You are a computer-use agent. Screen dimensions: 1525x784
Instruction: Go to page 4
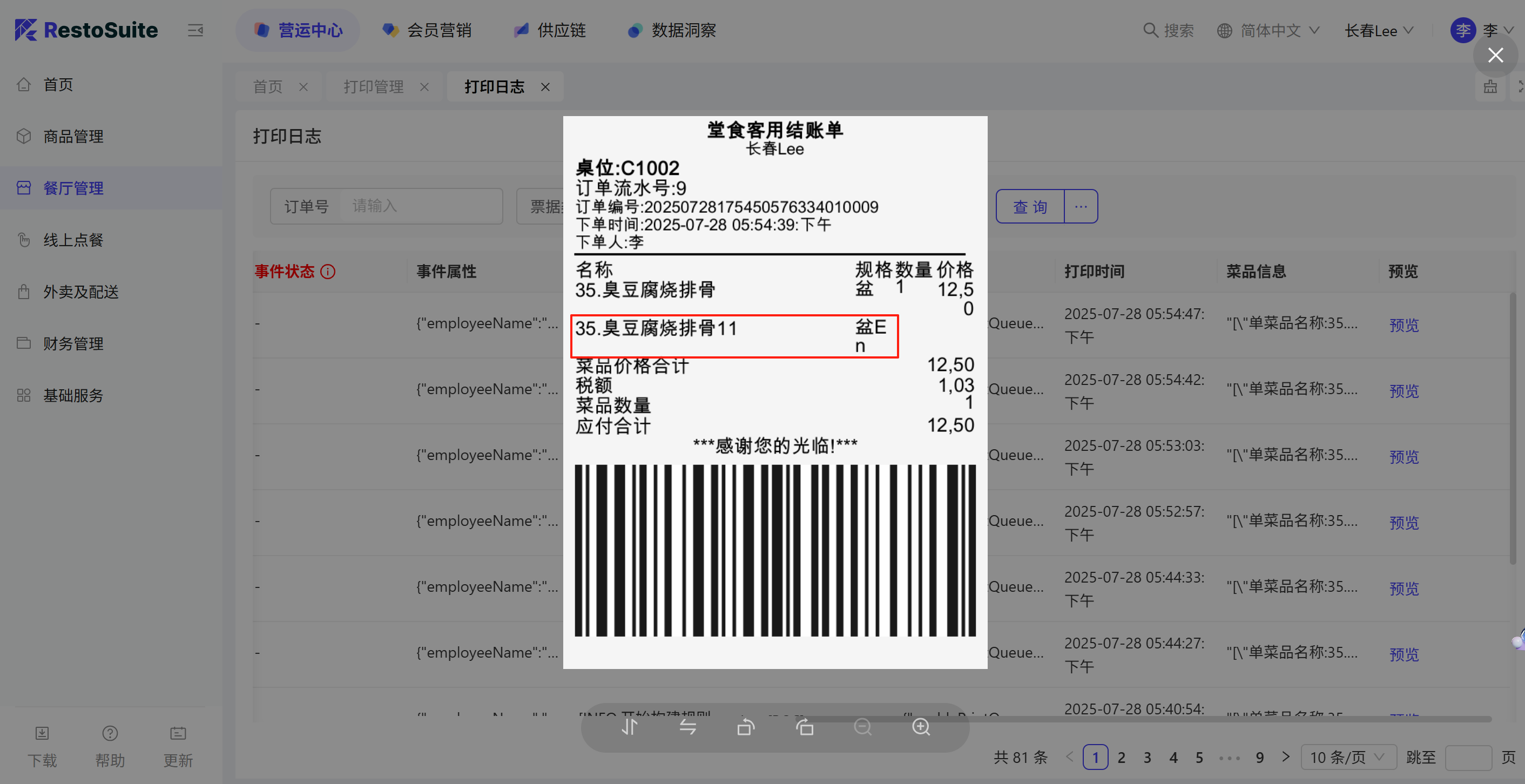tap(1173, 758)
